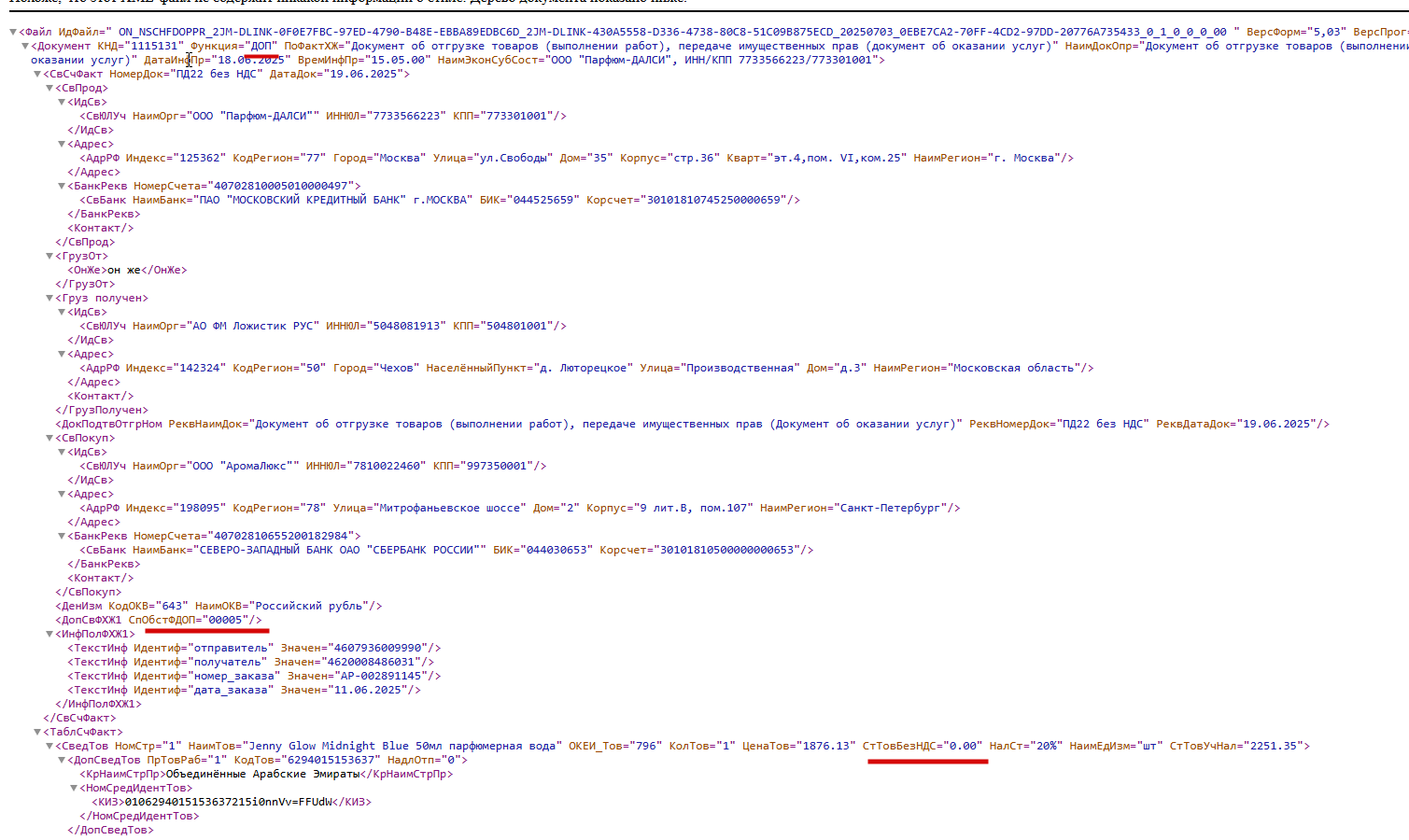The image size is (1409, 840).
Task: Click the ИдФайл ON_NSCHFDOPPR file name value
Action: coord(672,32)
